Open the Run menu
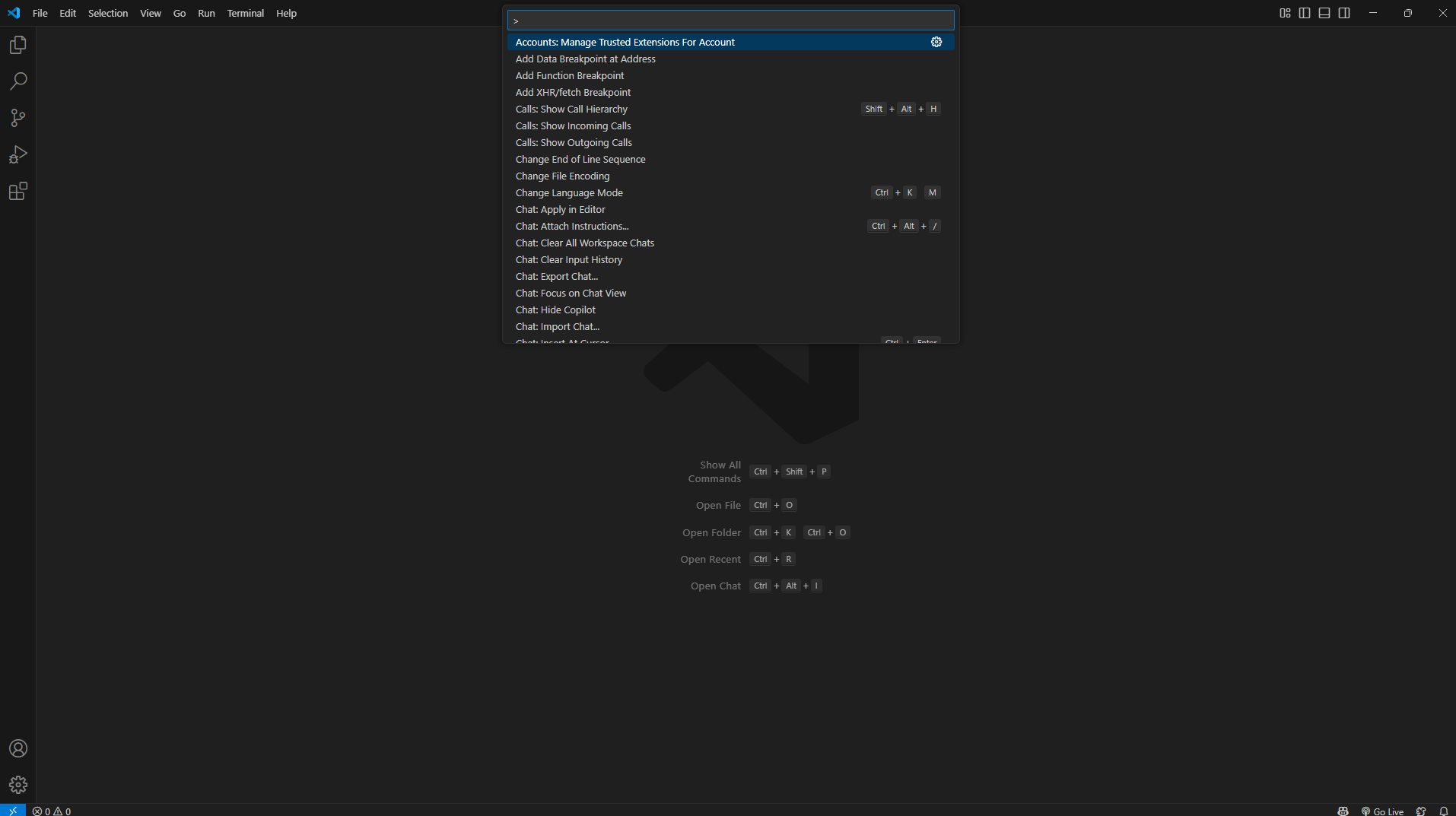1456x816 pixels. click(206, 13)
